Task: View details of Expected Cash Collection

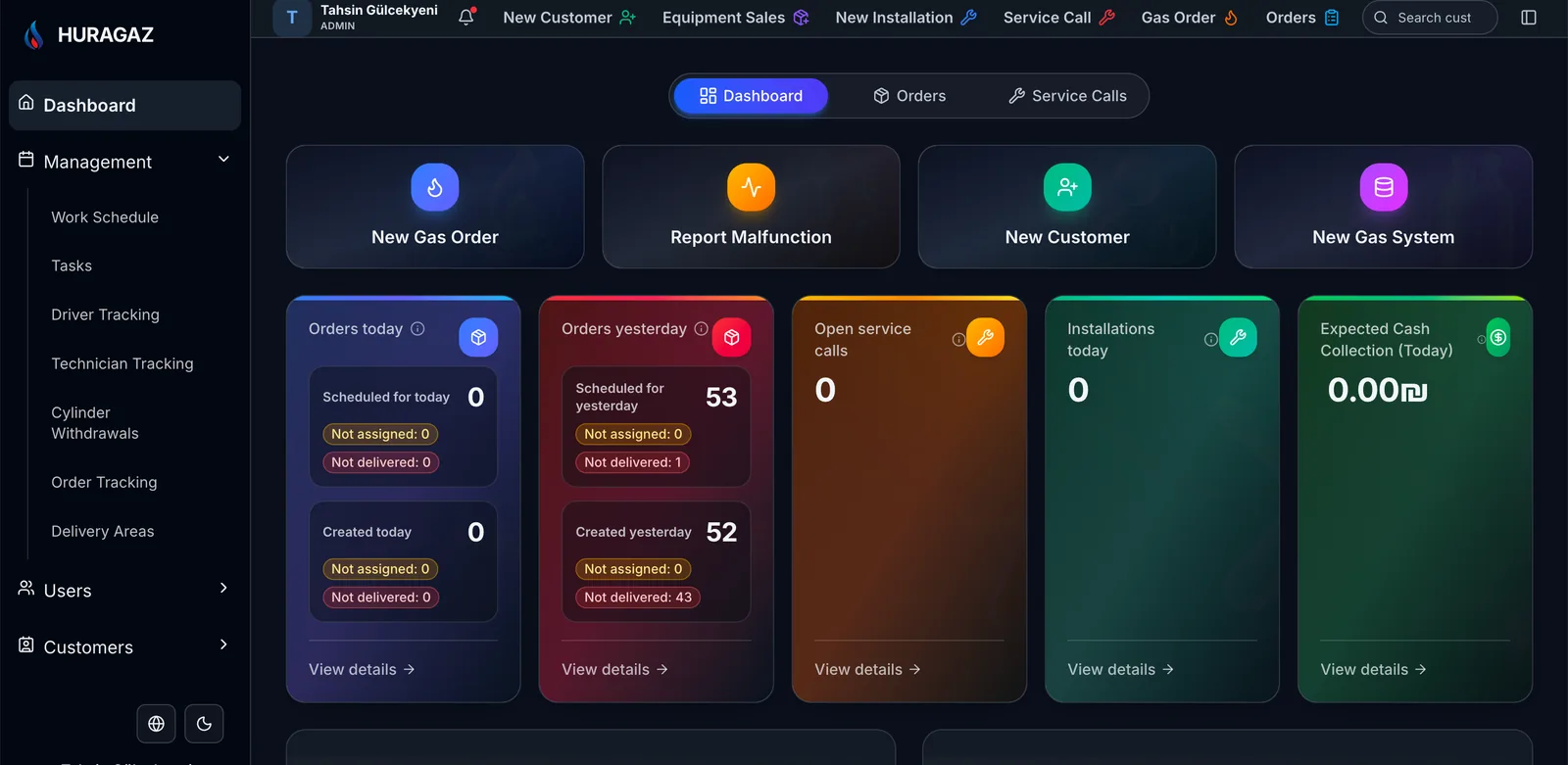Action: click(x=1373, y=670)
